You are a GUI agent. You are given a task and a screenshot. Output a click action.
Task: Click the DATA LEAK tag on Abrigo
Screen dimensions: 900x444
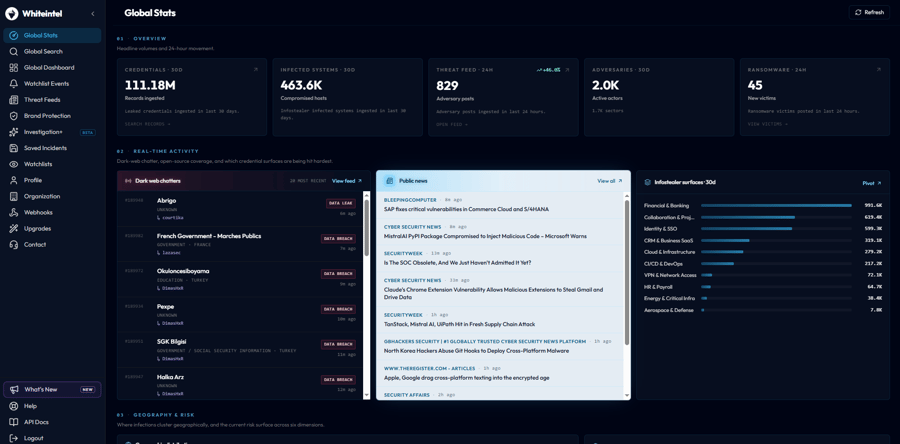pos(341,203)
